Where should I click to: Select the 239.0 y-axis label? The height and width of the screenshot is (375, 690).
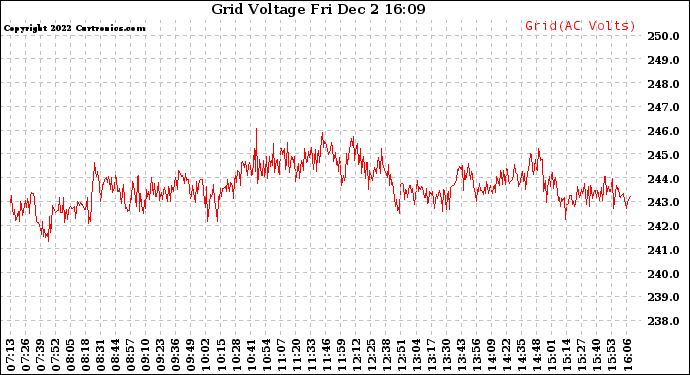pos(663,297)
